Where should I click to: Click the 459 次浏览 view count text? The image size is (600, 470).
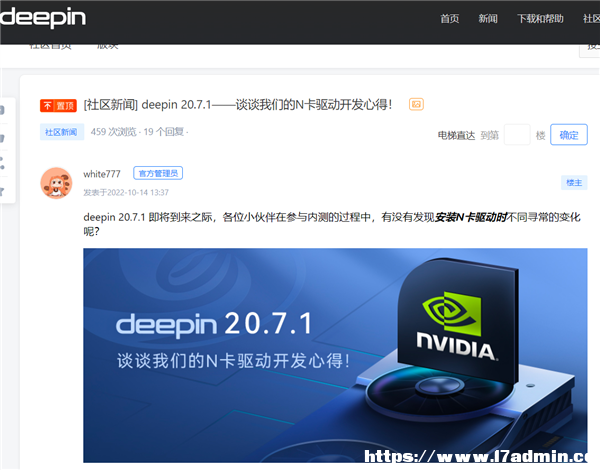click(x=113, y=132)
